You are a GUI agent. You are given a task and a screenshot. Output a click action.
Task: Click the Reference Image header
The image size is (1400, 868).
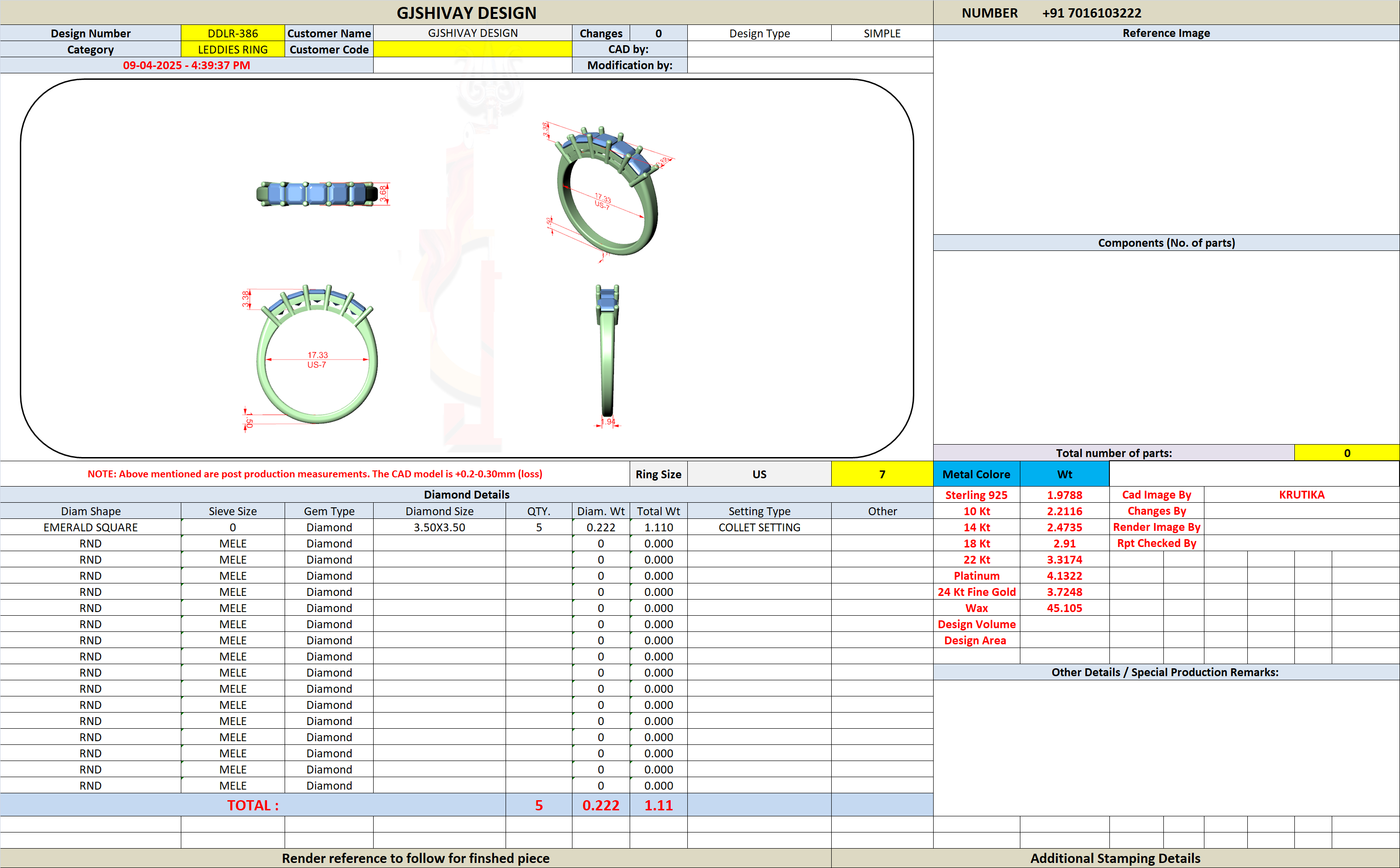[x=1166, y=33]
